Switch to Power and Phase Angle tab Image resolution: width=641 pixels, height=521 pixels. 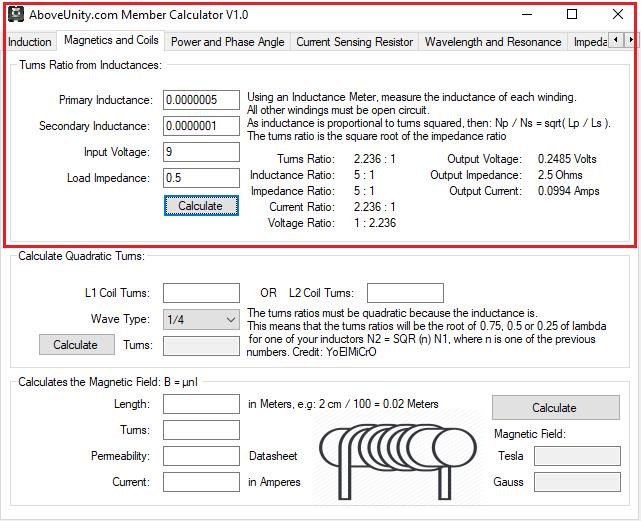pyautogui.click(x=227, y=42)
